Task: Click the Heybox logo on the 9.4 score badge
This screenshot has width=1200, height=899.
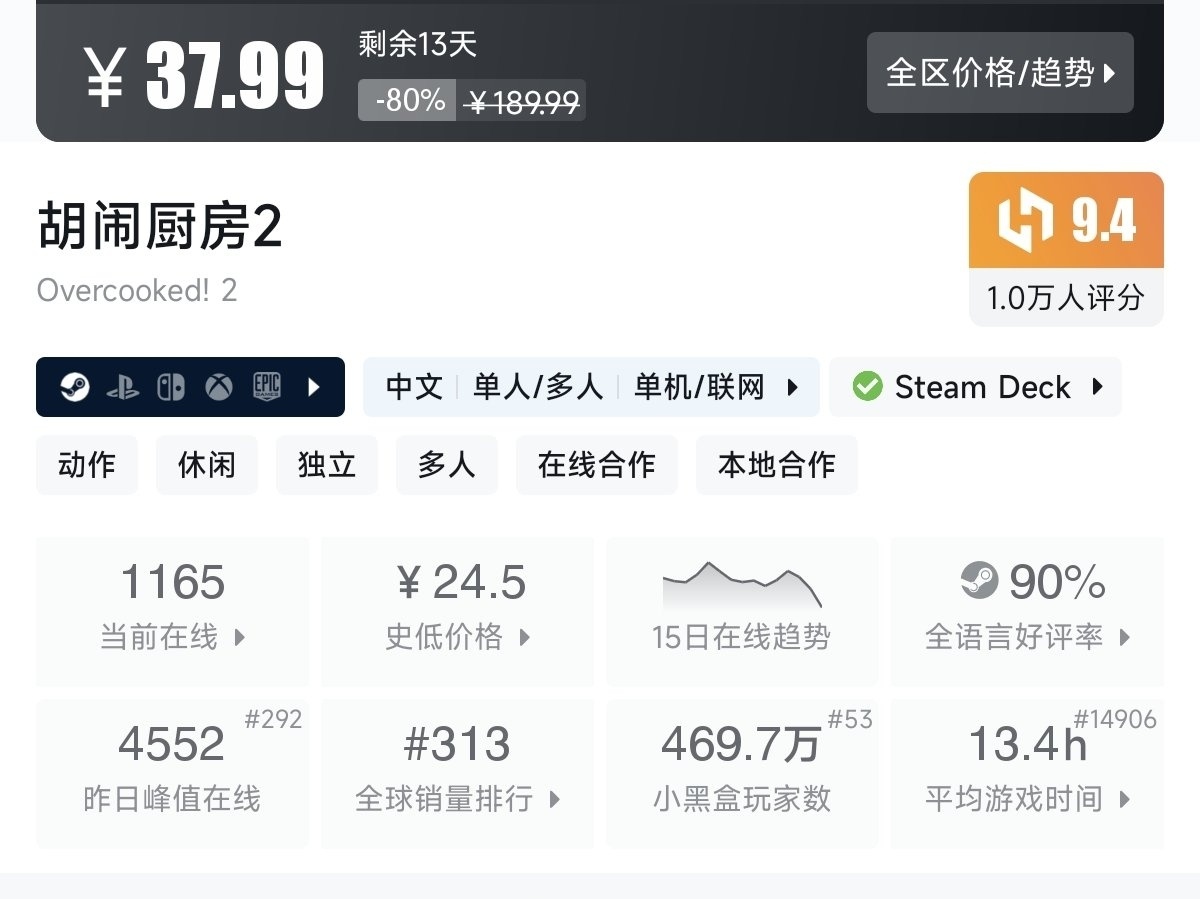Action: click(1026, 220)
